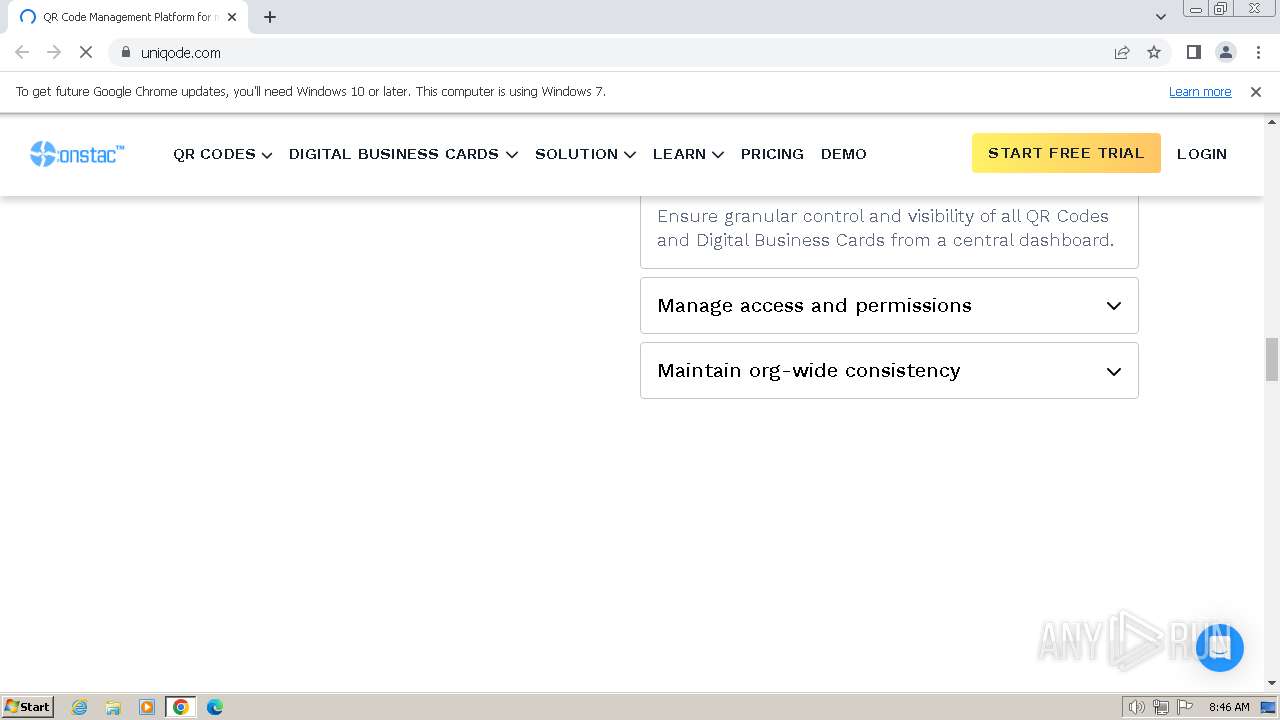Toggle the browser side panel

pos(1193,52)
